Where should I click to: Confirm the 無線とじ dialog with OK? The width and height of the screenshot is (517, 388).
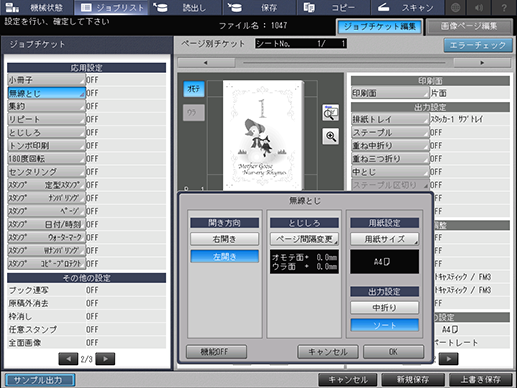pyautogui.click(x=393, y=352)
